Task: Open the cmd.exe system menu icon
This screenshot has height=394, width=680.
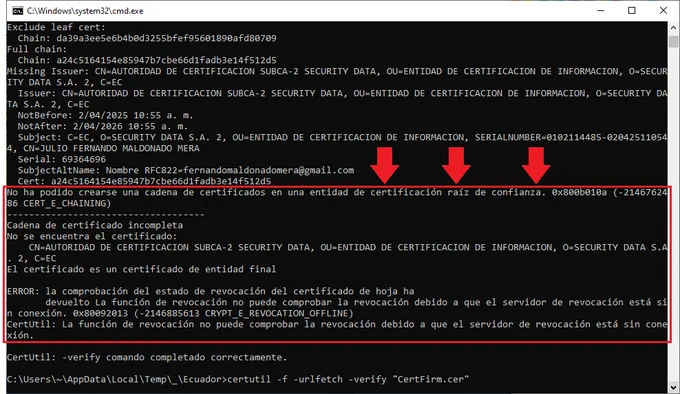Action: tap(17, 11)
